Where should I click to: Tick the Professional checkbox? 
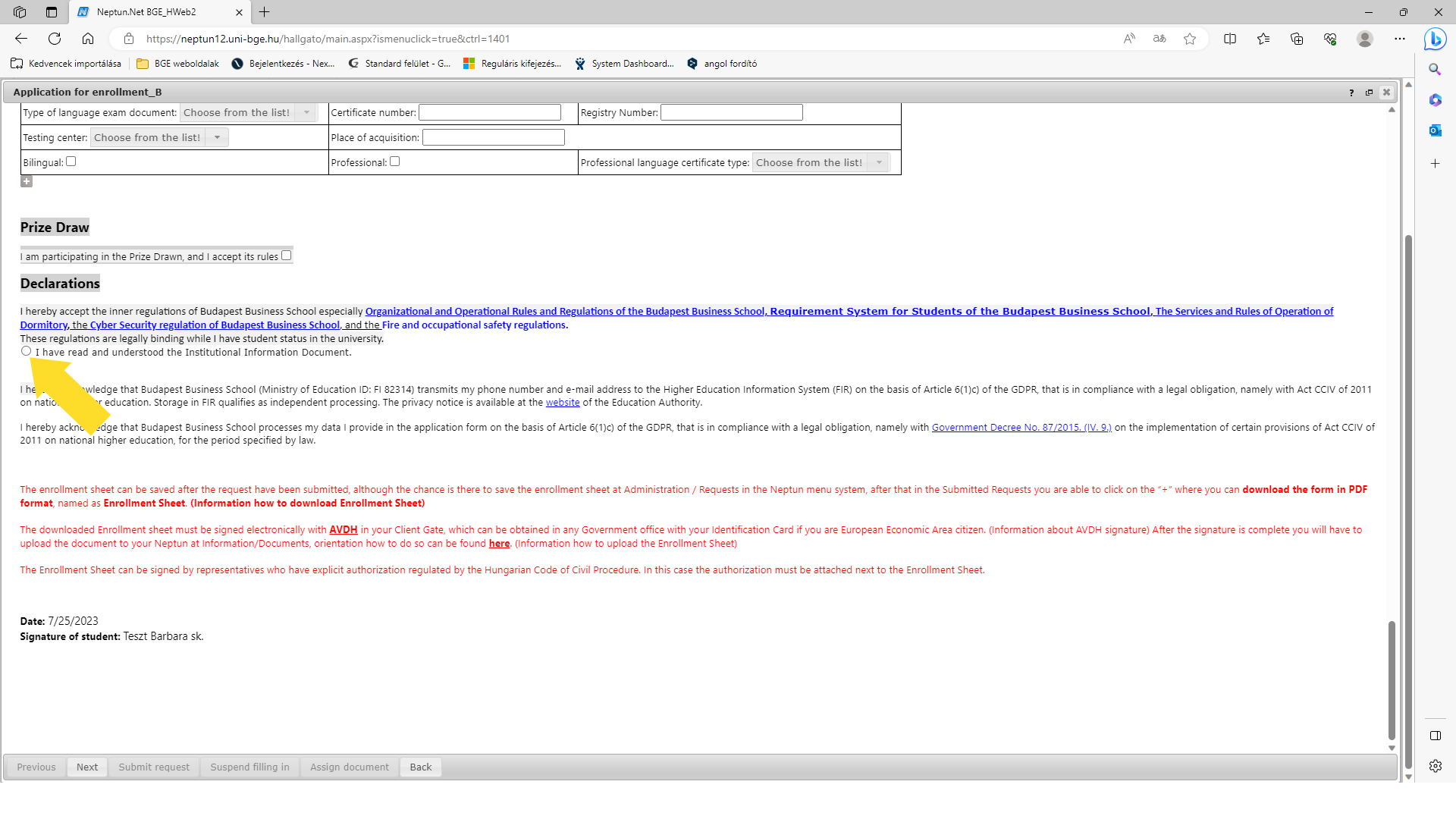pyautogui.click(x=394, y=162)
